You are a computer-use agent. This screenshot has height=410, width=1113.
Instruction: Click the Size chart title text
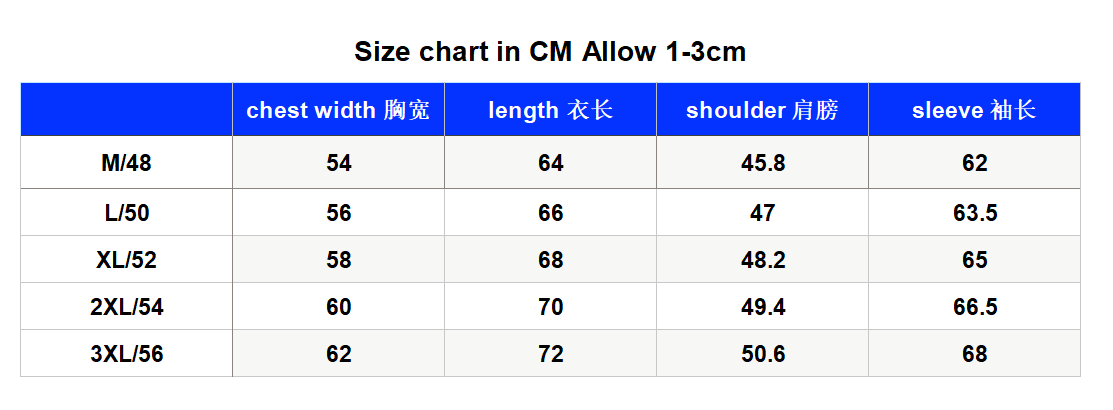(550, 52)
